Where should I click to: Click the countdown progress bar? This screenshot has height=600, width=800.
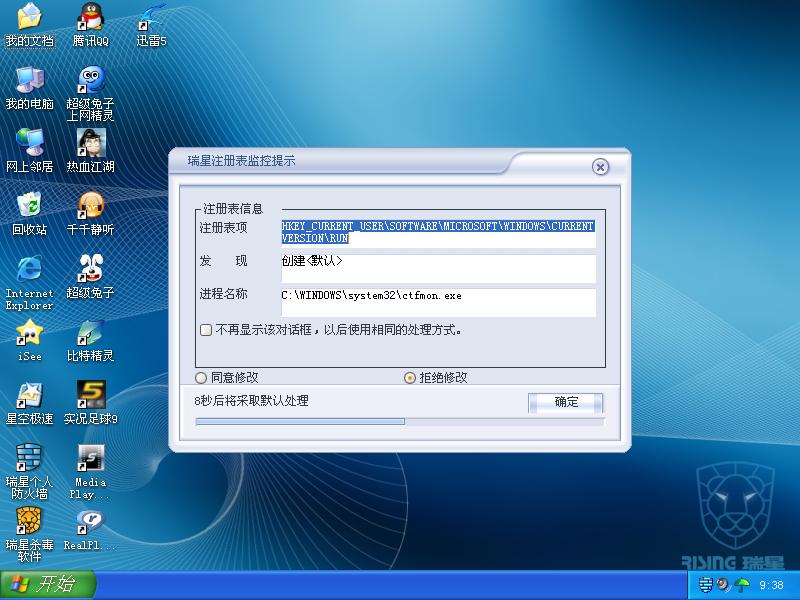coord(400,421)
